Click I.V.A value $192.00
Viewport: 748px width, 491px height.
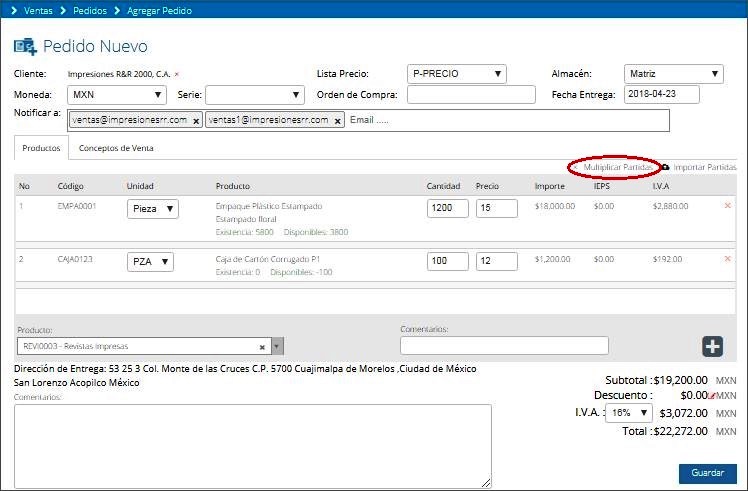(x=667, y=259)
